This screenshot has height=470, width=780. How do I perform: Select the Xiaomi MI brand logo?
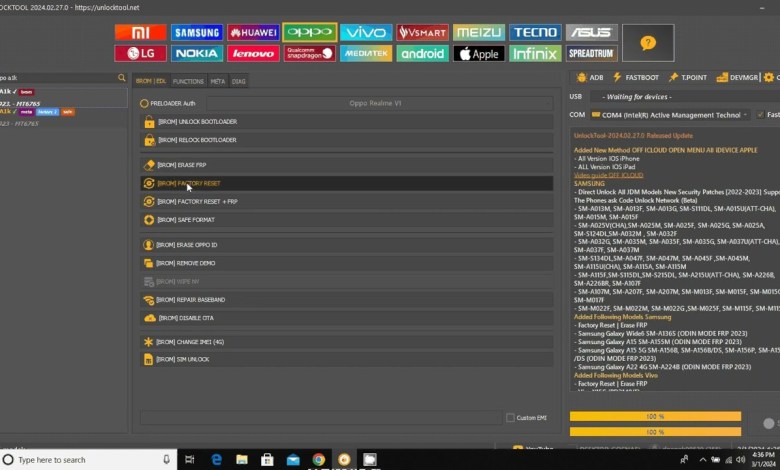140,32
